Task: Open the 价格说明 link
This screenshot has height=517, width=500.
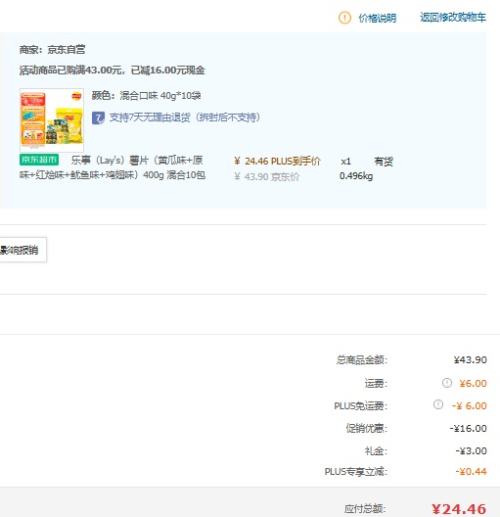Action: click(377, 18)
